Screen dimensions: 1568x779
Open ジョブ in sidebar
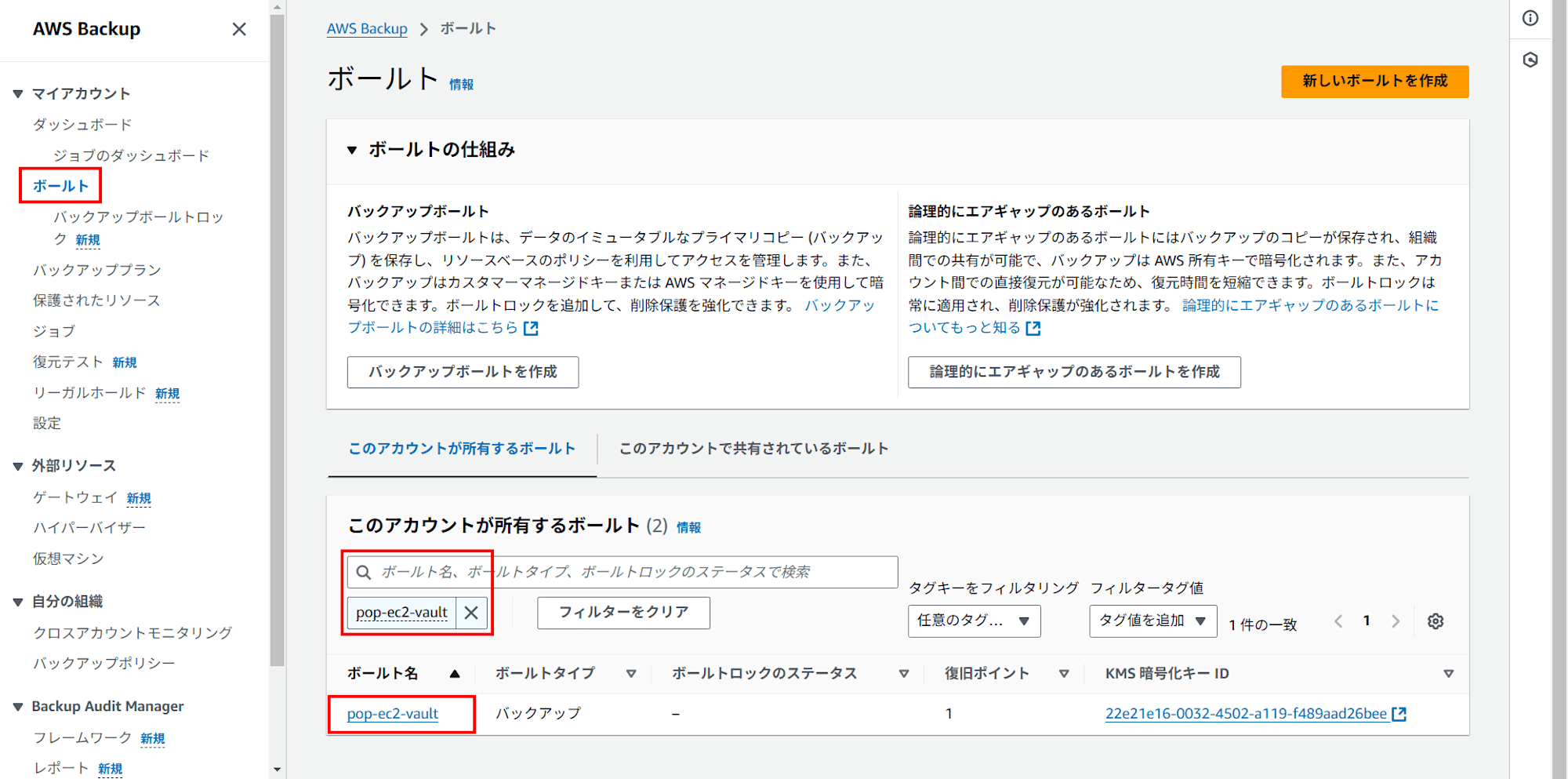pos(54,331)
